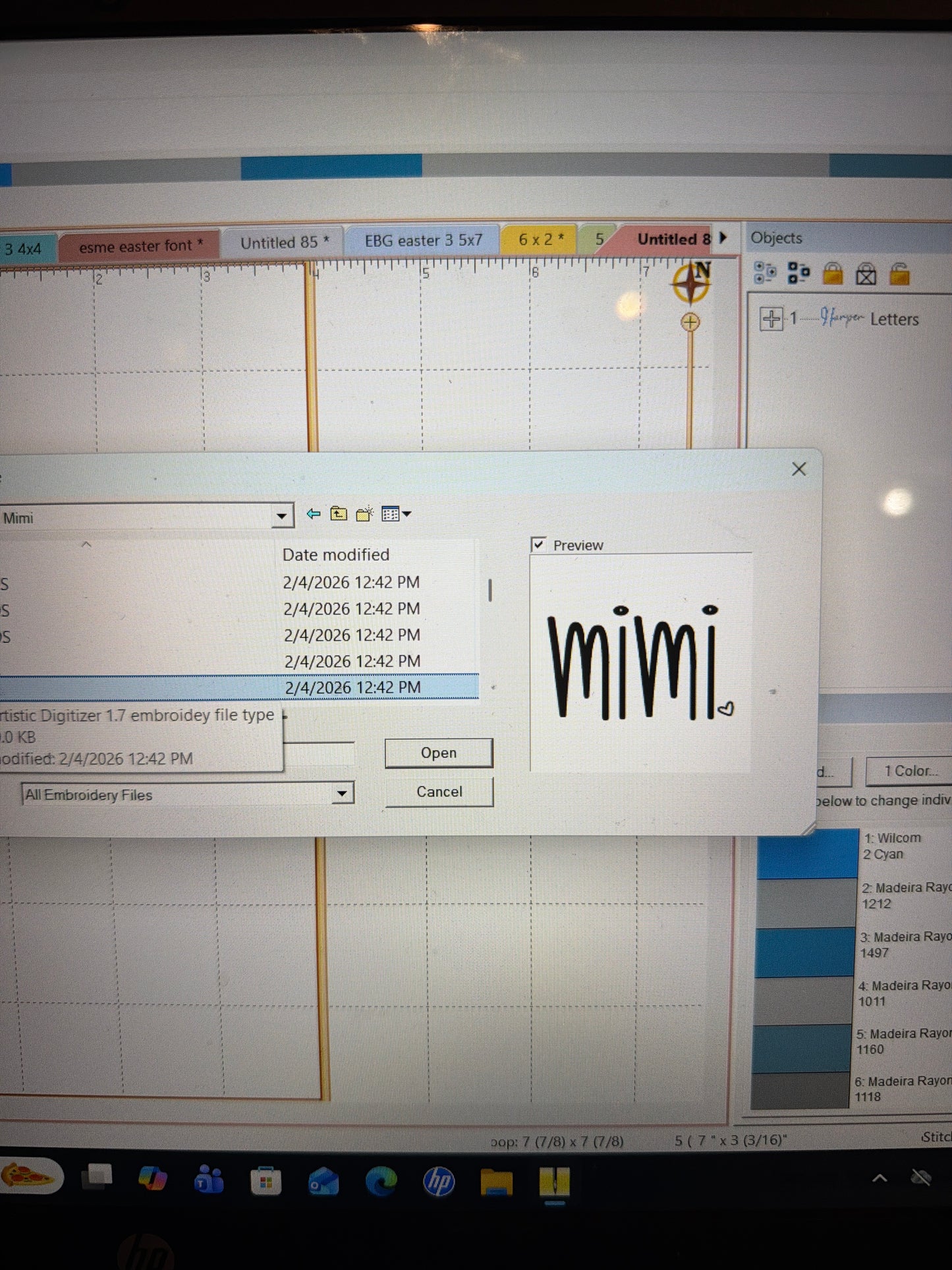Image resolution: width=952 pixels, height=1270 pixels.
Task: Open File Explorer from the taskbar
Action: pos(497,1182)
